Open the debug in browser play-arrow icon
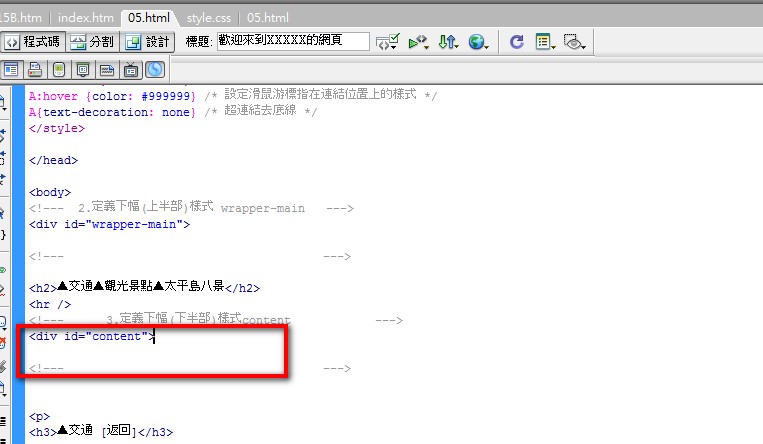Image resolution: width=763 pixels, height=444 pixels. (419, 42)
